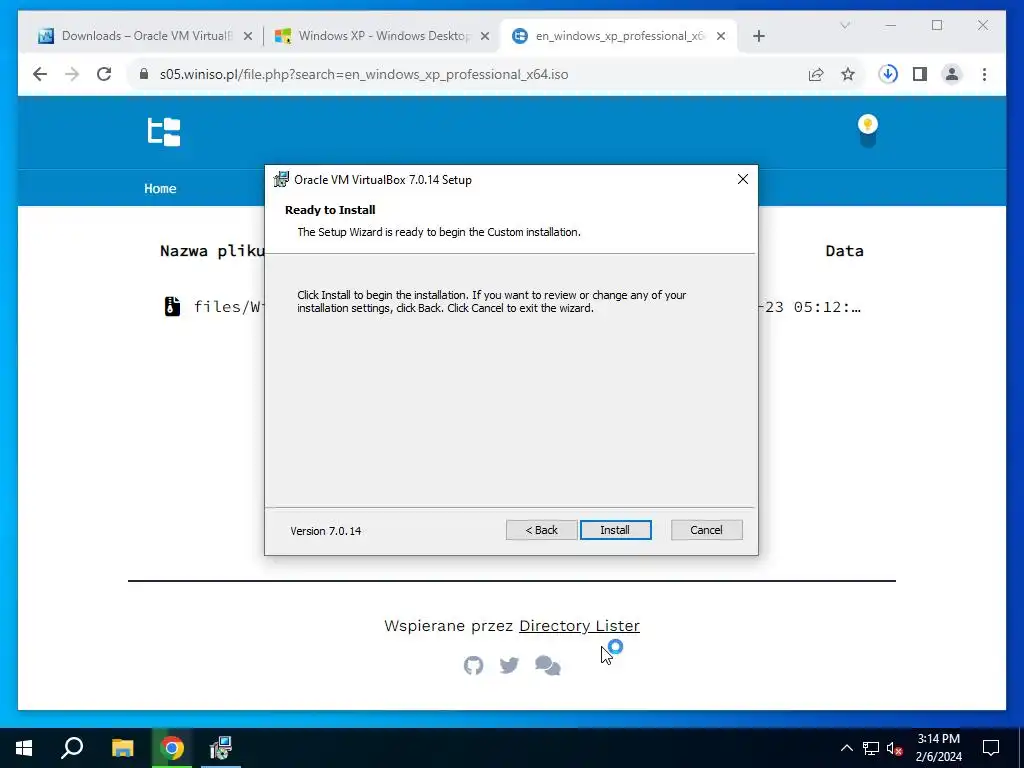The width and height of the screenshot is (1024, 768).
Task: Open clock showing 3:14 PM
Action: 938,748
